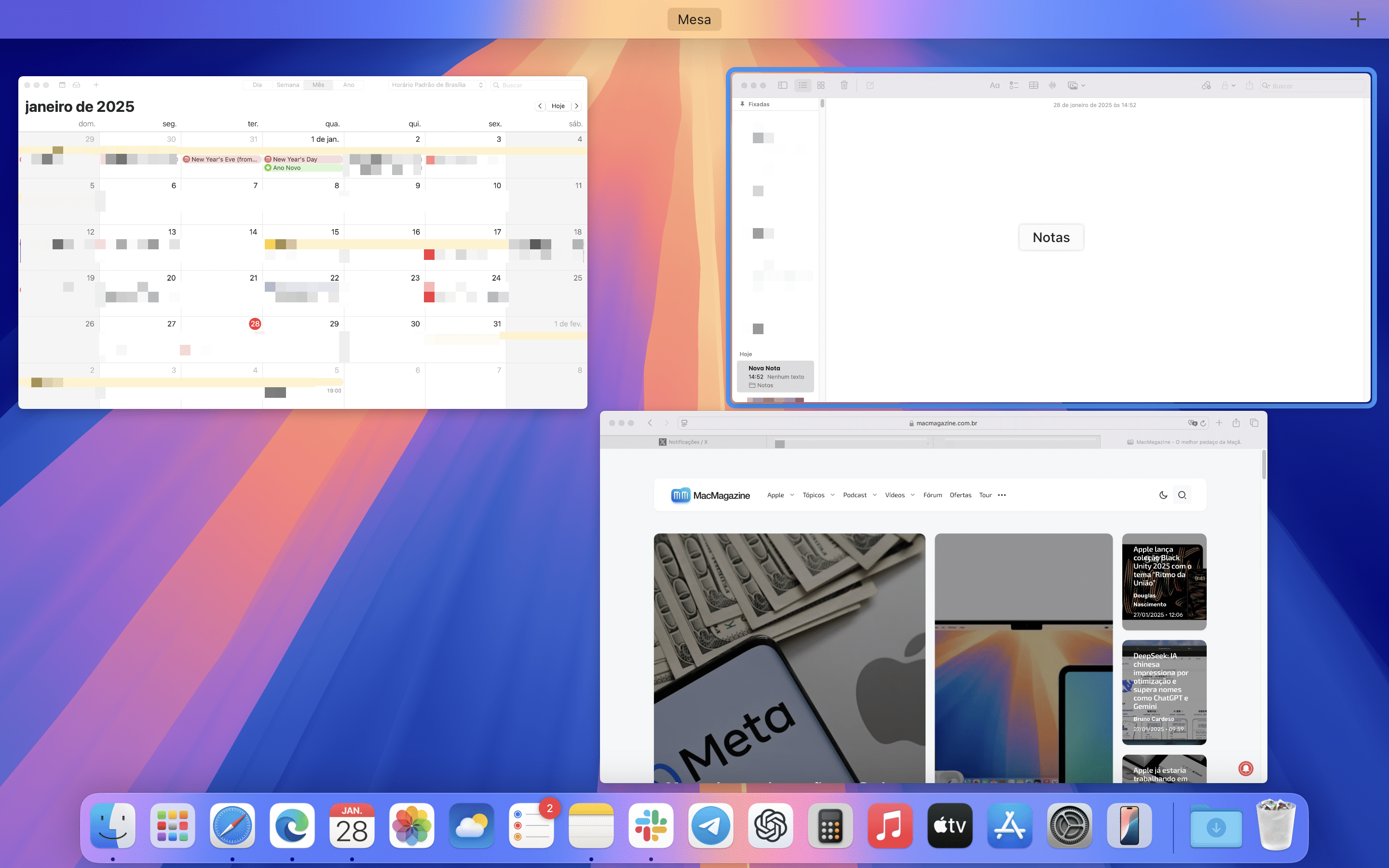Viewport: 1389px width, 868px height.
Task: Open the MacMagazine site search icon
Action: click(x=1182, y=495)
